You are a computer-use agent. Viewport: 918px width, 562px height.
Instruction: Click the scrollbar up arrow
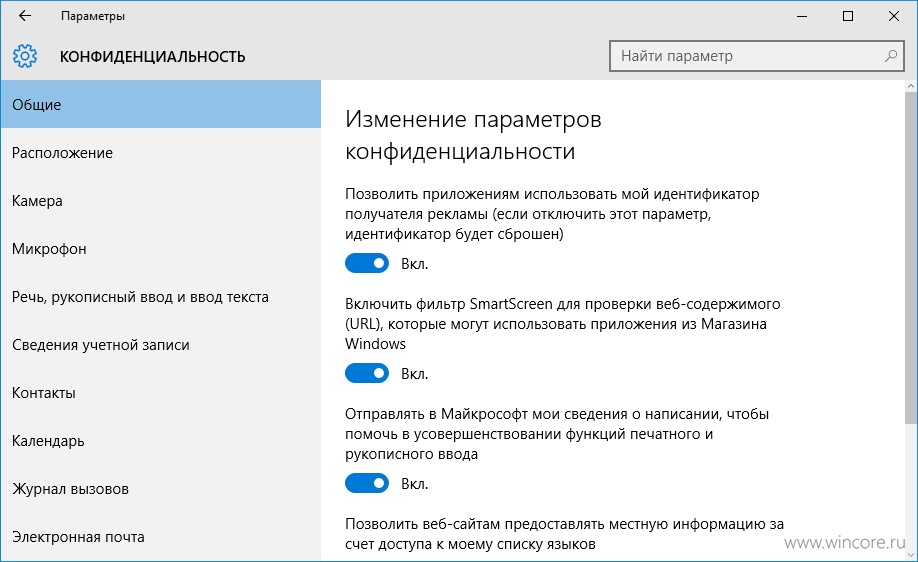click(x=911, y=86)
